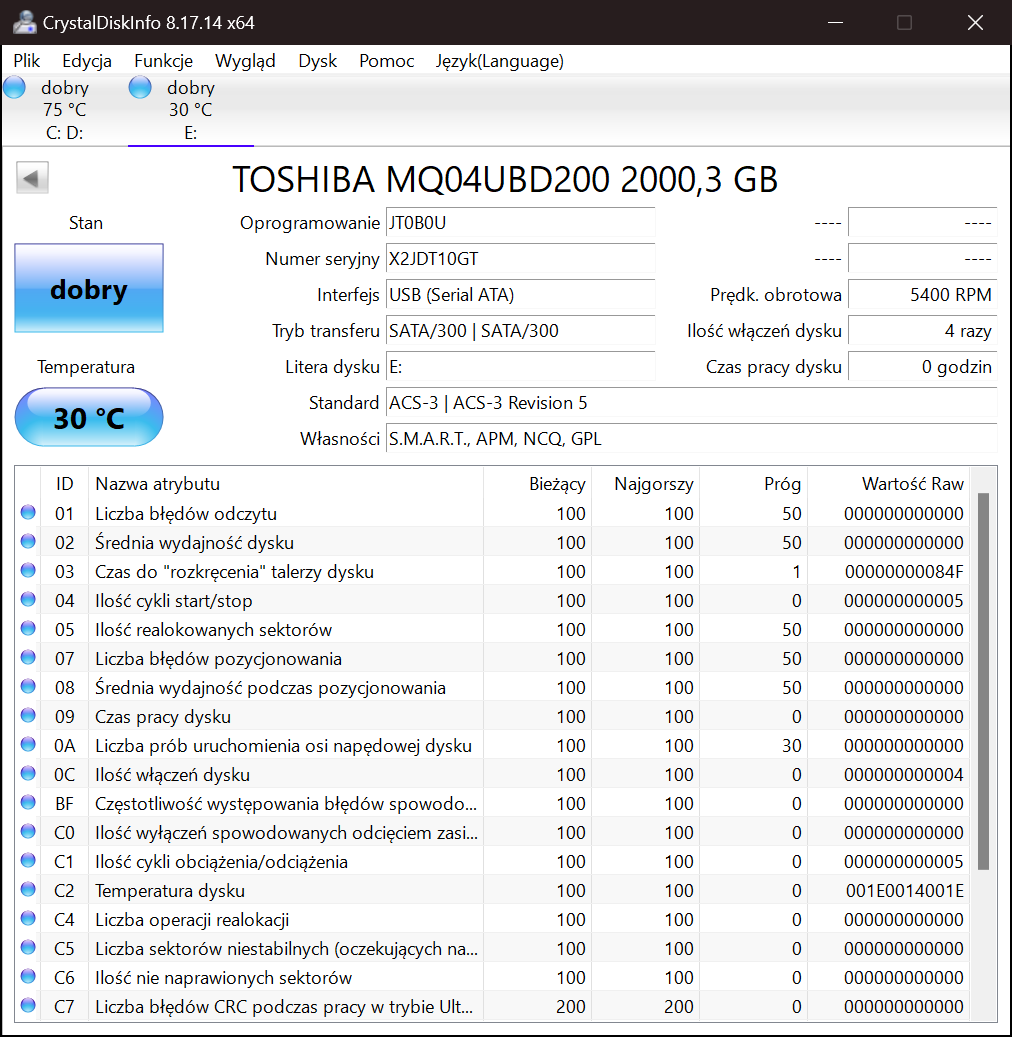Click status orb of attribute C2 row
Screen dimensions: 1012x1037
(x=28, y=890)
